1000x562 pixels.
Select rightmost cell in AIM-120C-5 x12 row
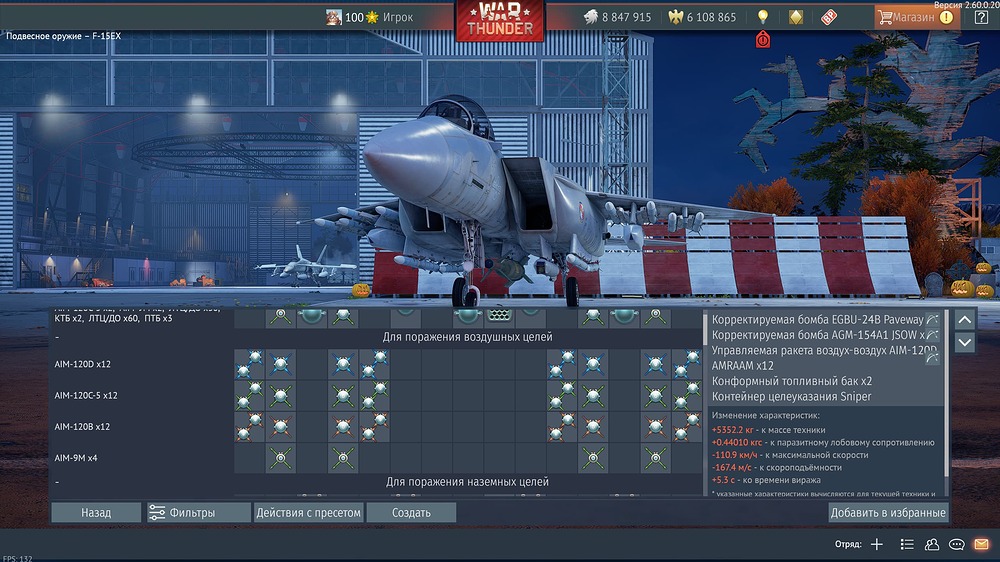click(686, 396)
